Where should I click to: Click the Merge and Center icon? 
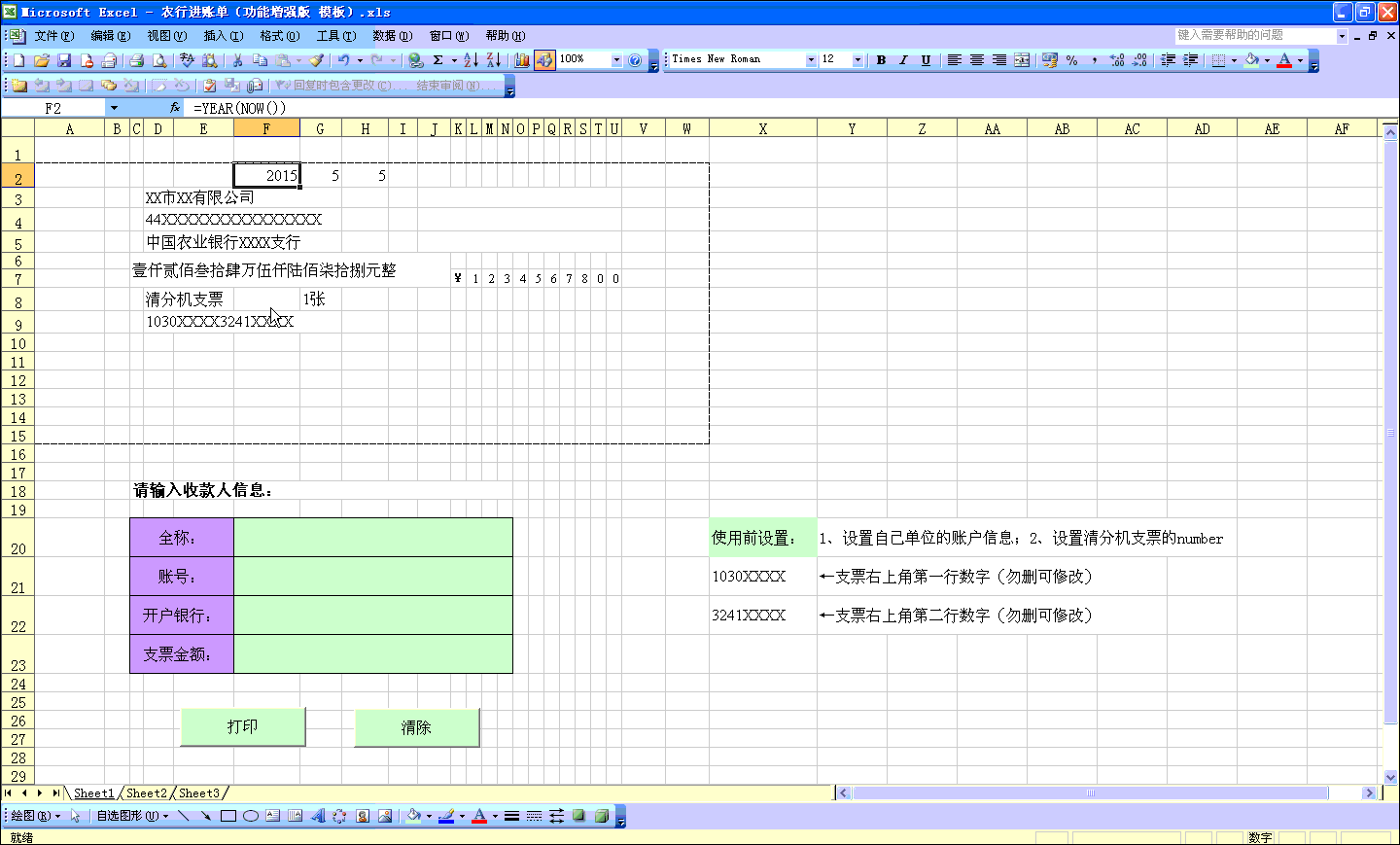(1022, 60)
